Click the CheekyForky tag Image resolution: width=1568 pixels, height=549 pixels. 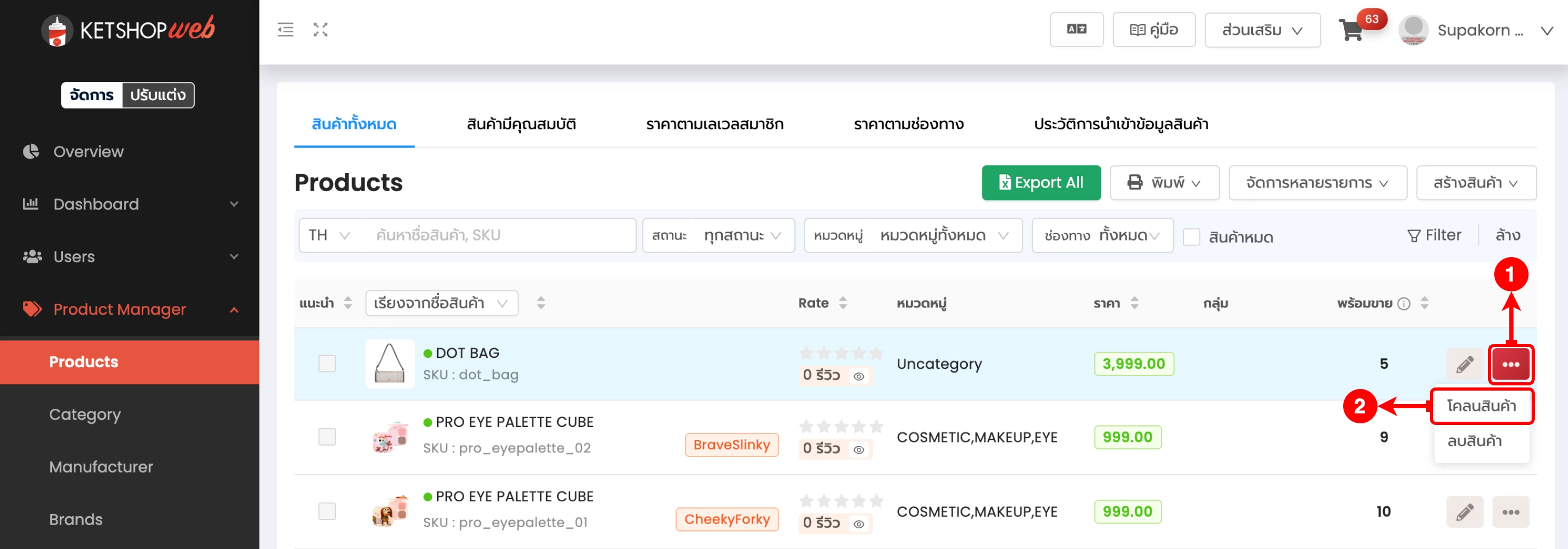pos(727,519)
